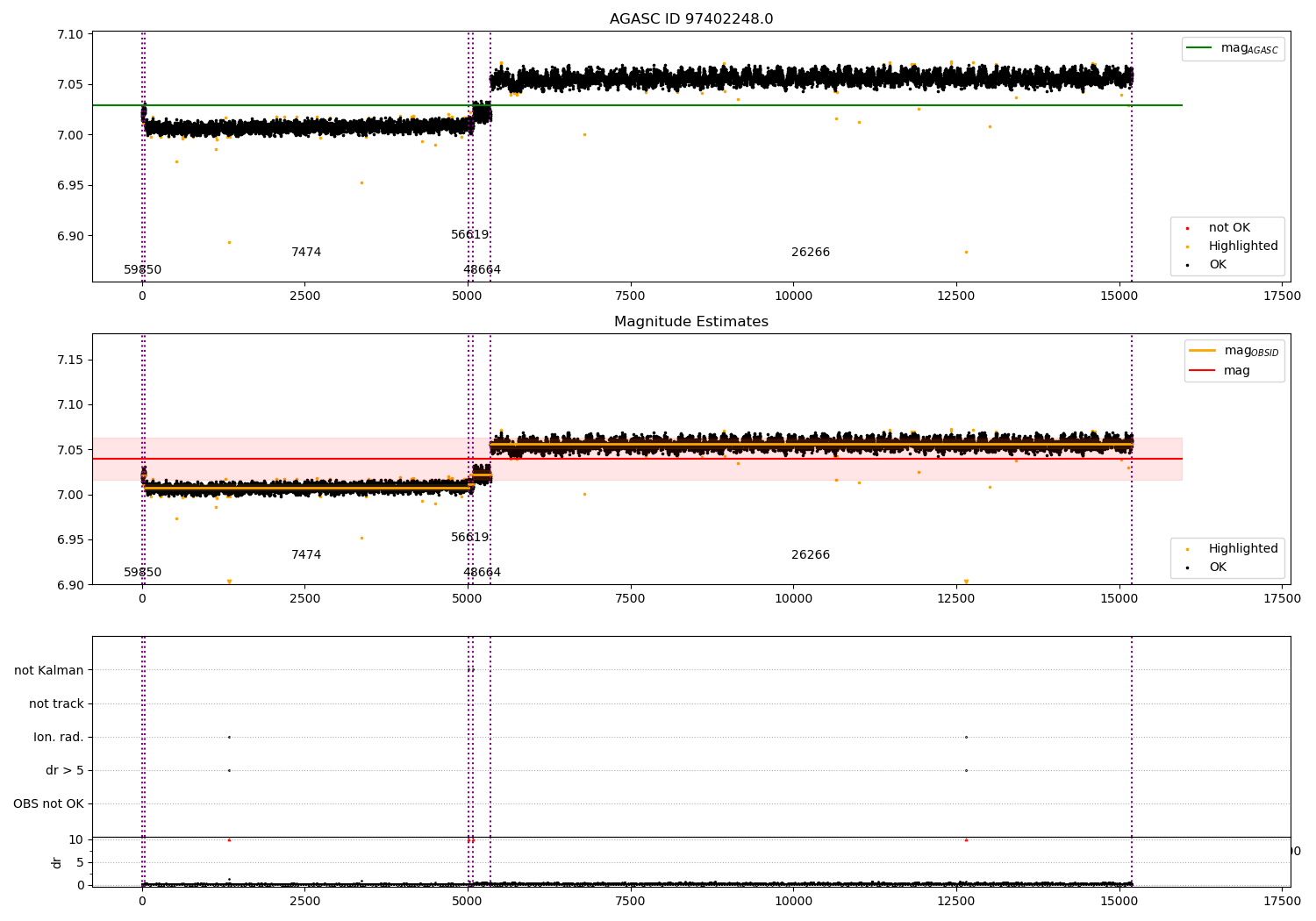The height and width of the screenshot is (921, 1316).
Task: Click the 'Ion. rad.' axis label
Action: [59, 738]
